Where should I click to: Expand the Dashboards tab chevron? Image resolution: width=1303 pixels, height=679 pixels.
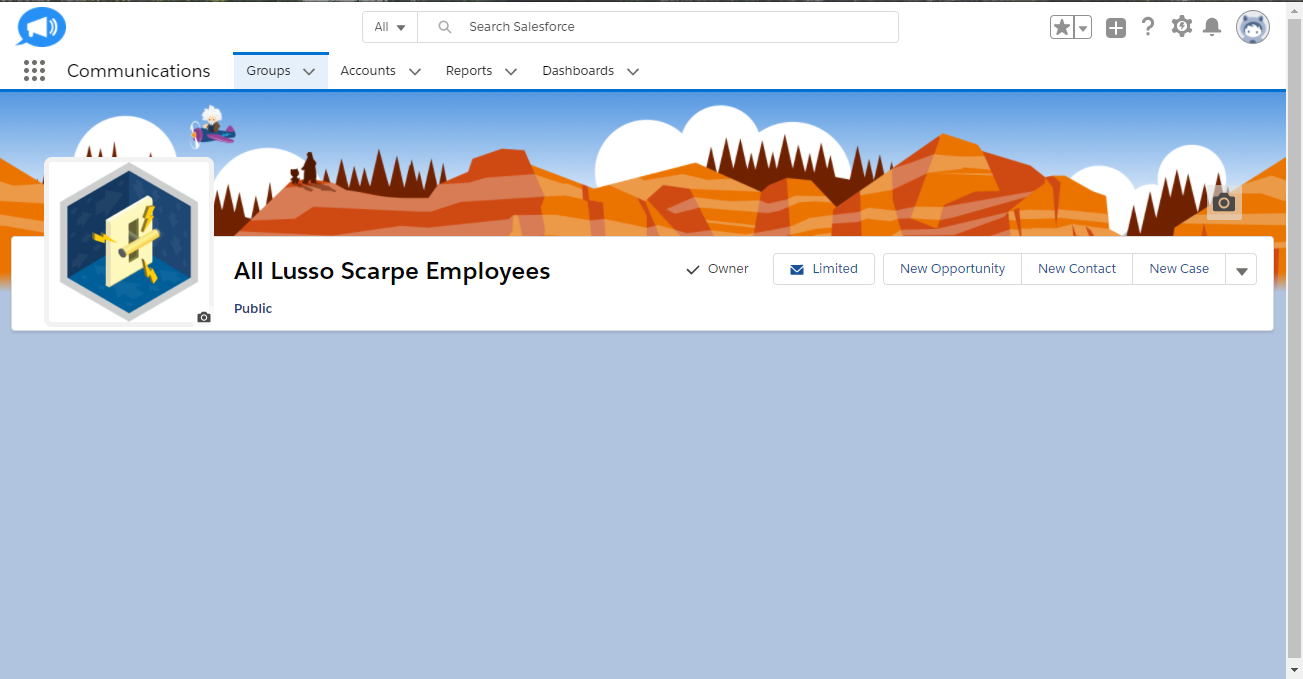click(x=633, y=72)
